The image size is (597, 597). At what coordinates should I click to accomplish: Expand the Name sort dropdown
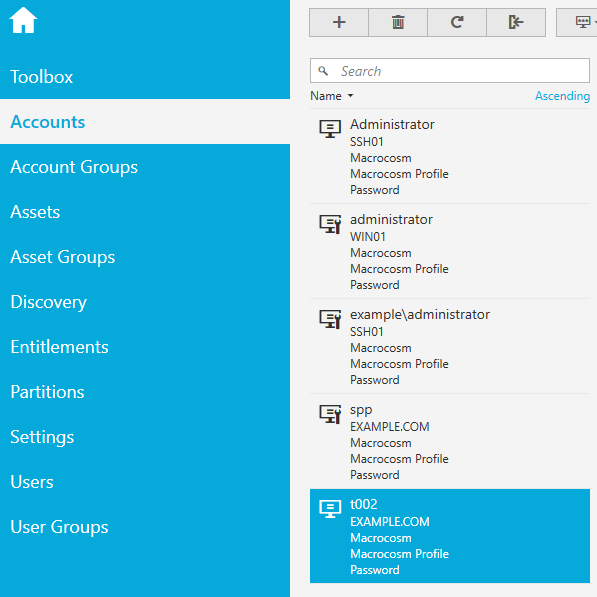point(332,96)
